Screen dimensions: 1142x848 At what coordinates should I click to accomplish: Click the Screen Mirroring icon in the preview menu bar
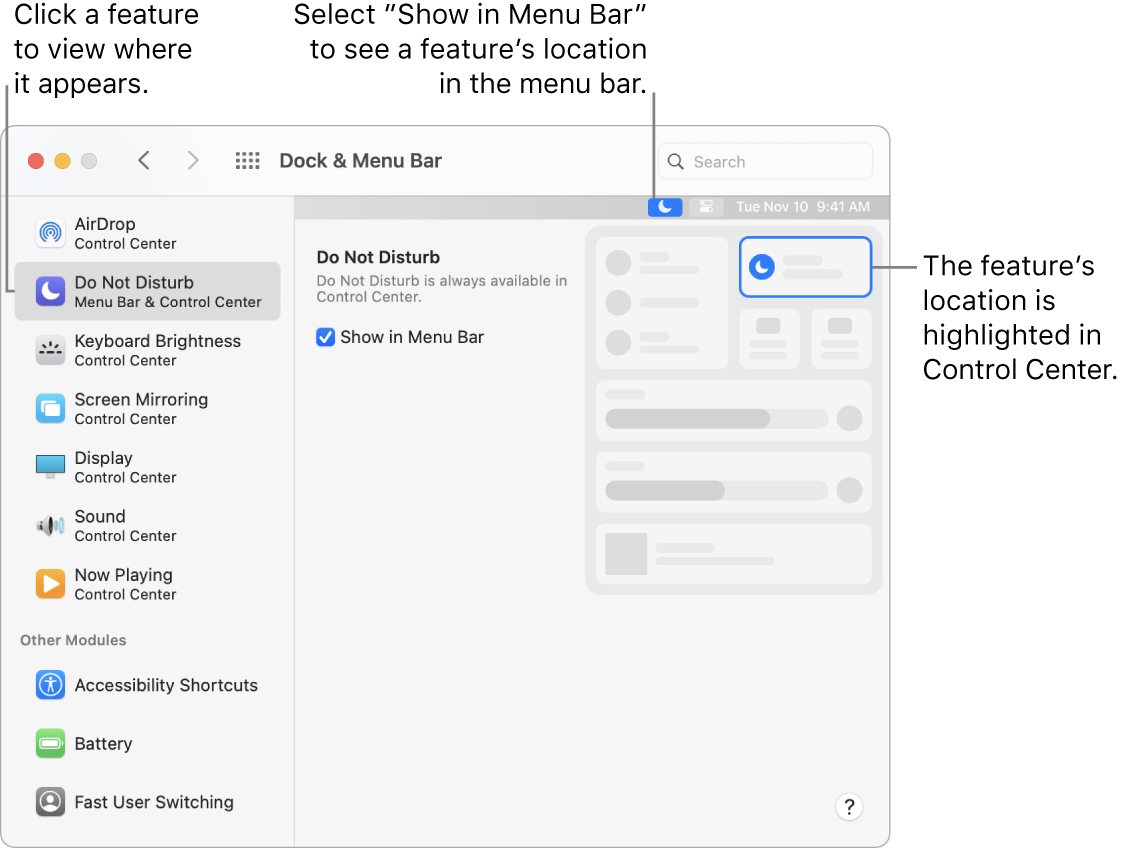[x=706, y=207]
